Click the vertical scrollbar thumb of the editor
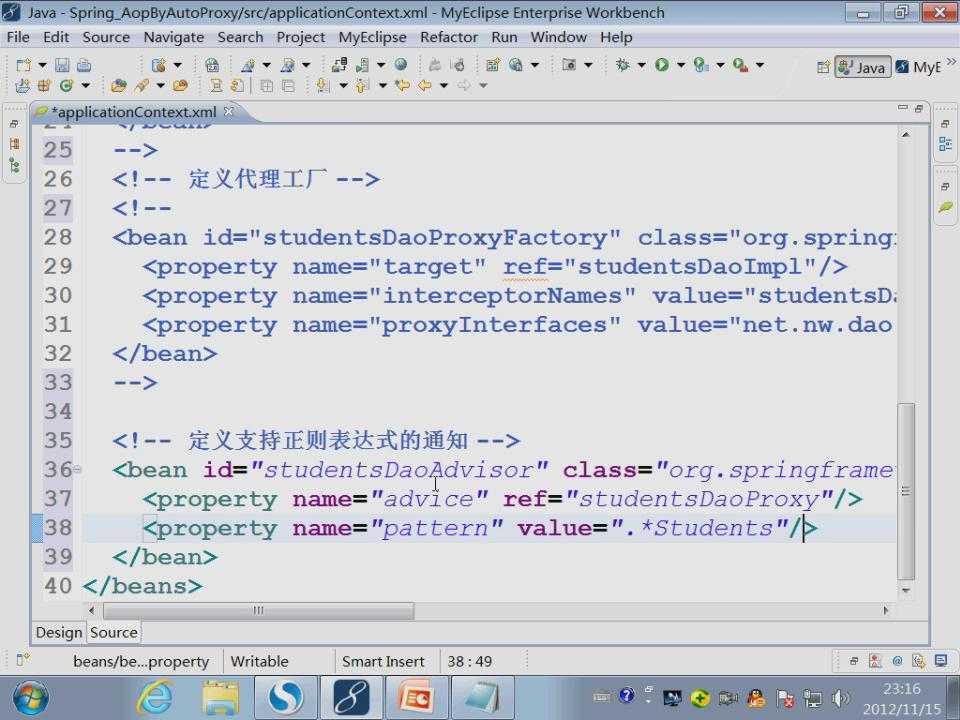 906,490
